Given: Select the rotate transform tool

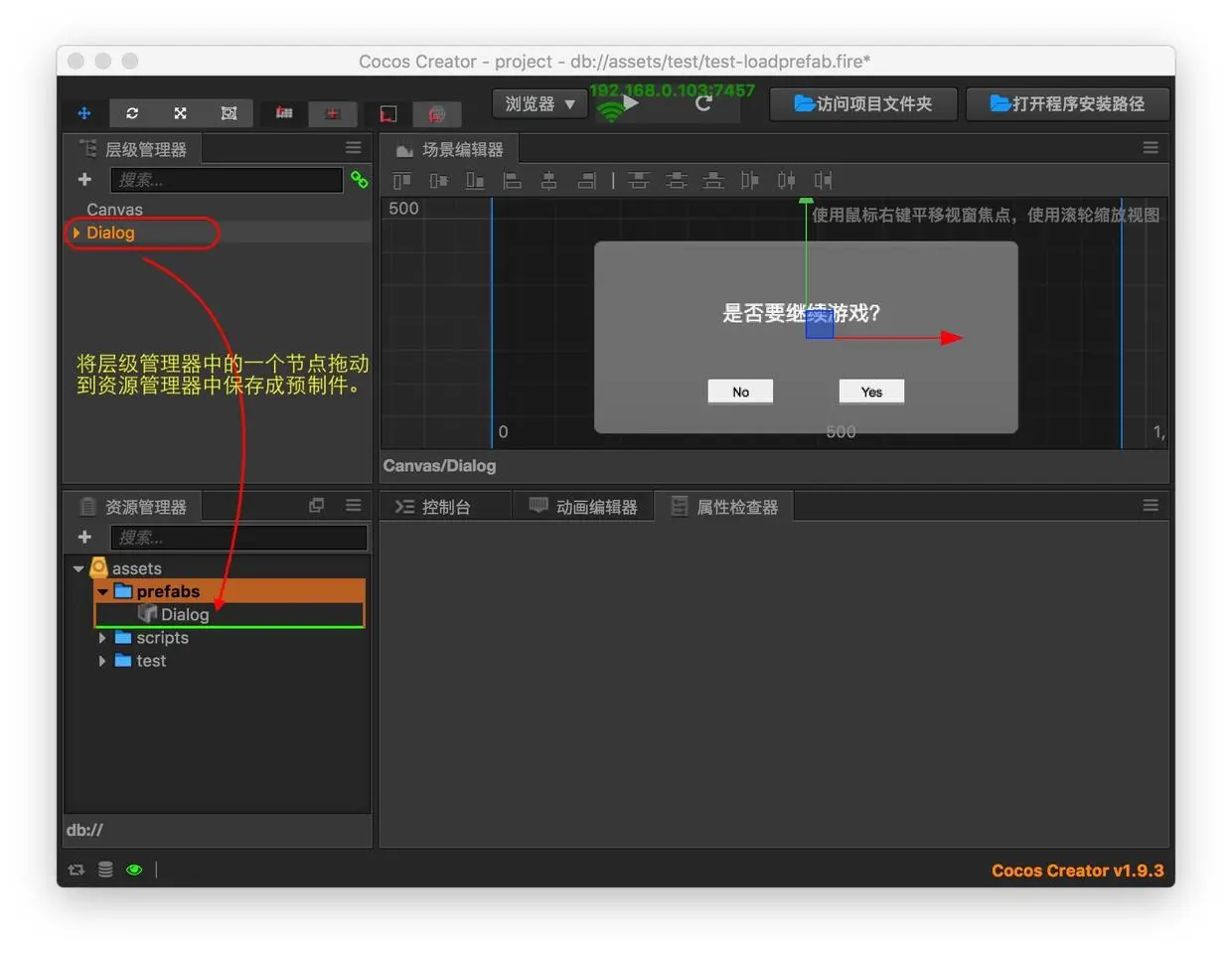Looking at the screenshot, I should coord(132,113).
